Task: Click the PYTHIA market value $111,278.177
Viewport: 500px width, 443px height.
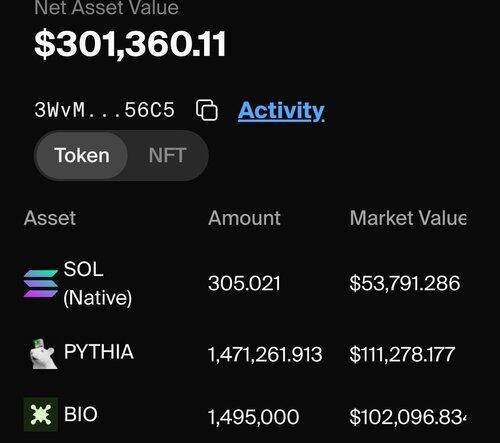Action: (x=402, y=354)
